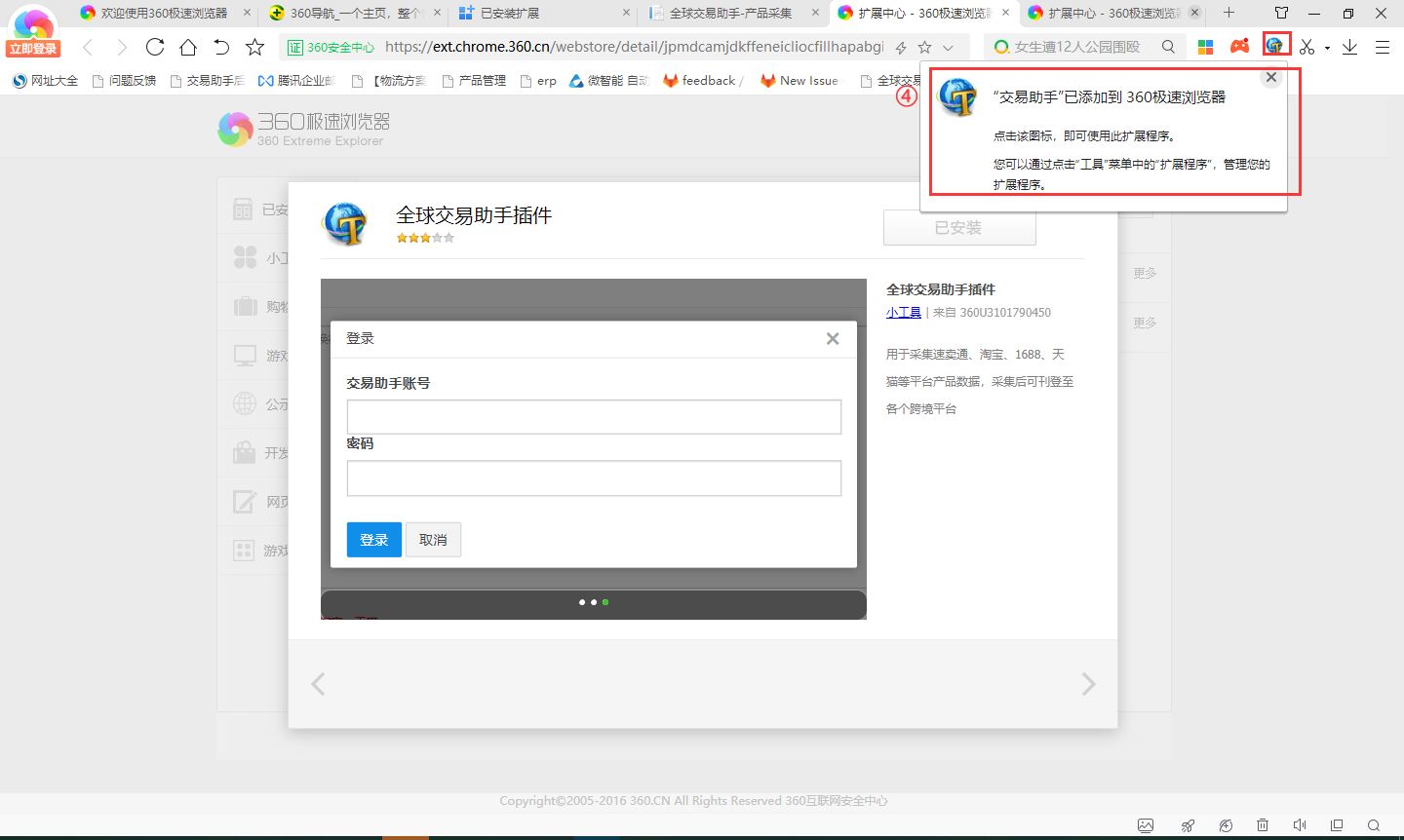Open the New Issue bookmark

(799, 81)
